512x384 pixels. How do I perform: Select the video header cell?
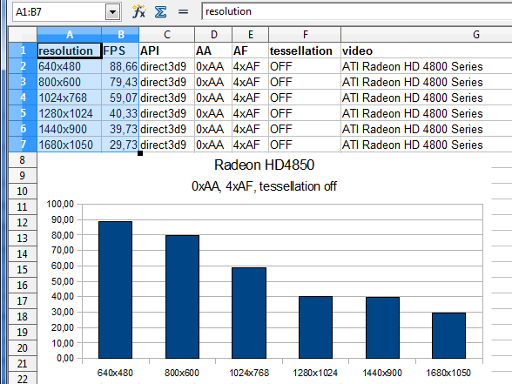427,51
